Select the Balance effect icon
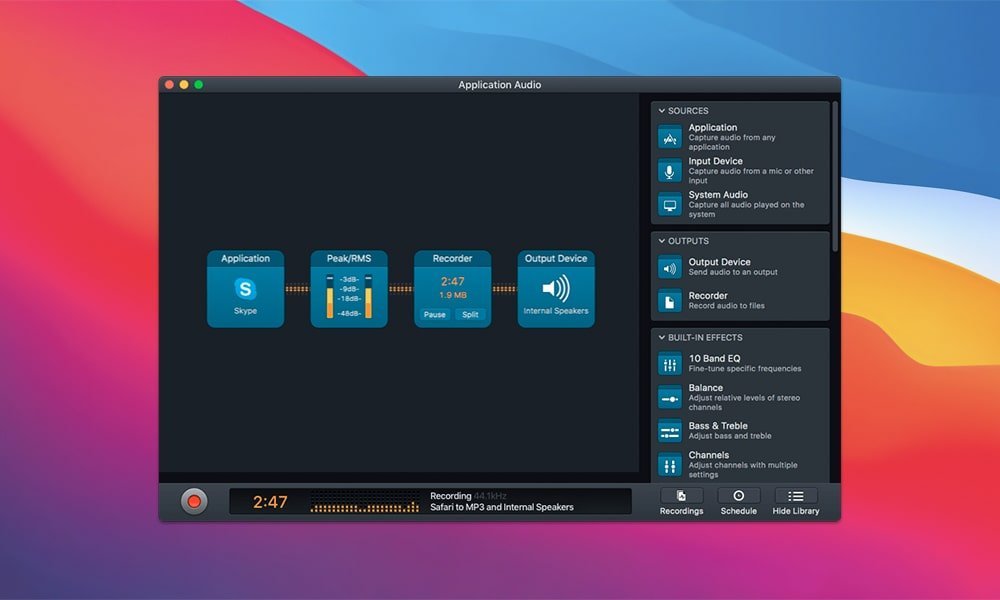Image resolution: width=1000 pixels, height=600 pixels. 669,398
